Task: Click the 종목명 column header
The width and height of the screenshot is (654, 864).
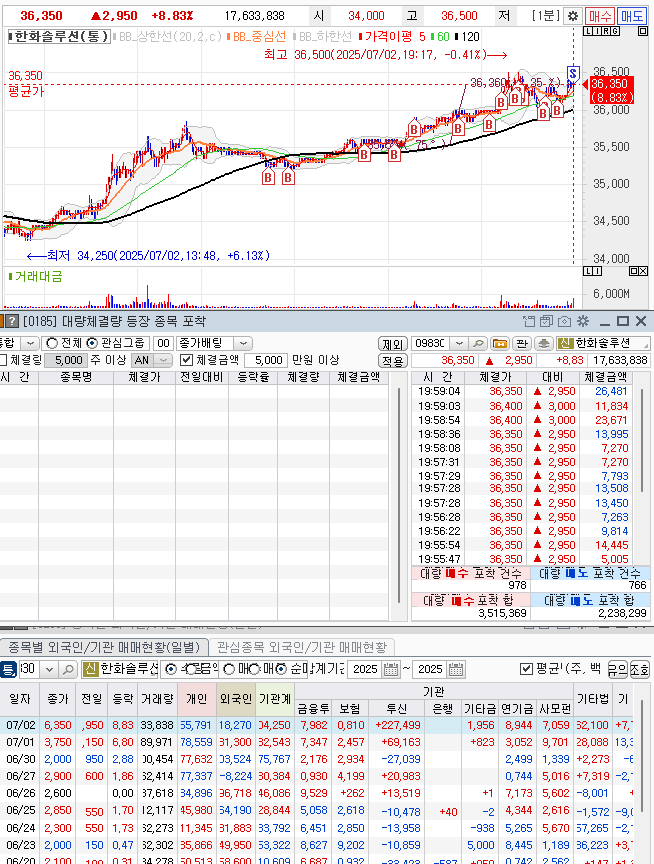Action: (x=75, y=377)
